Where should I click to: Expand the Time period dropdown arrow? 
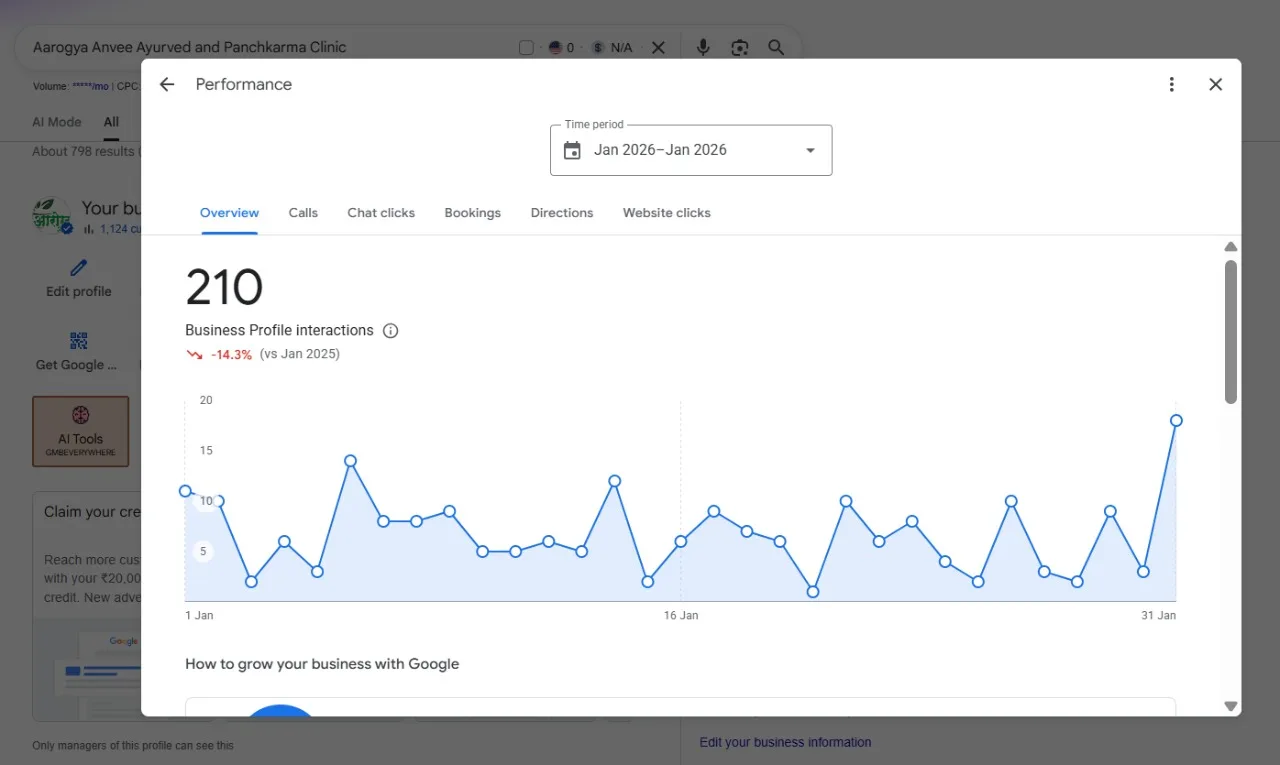810,151
